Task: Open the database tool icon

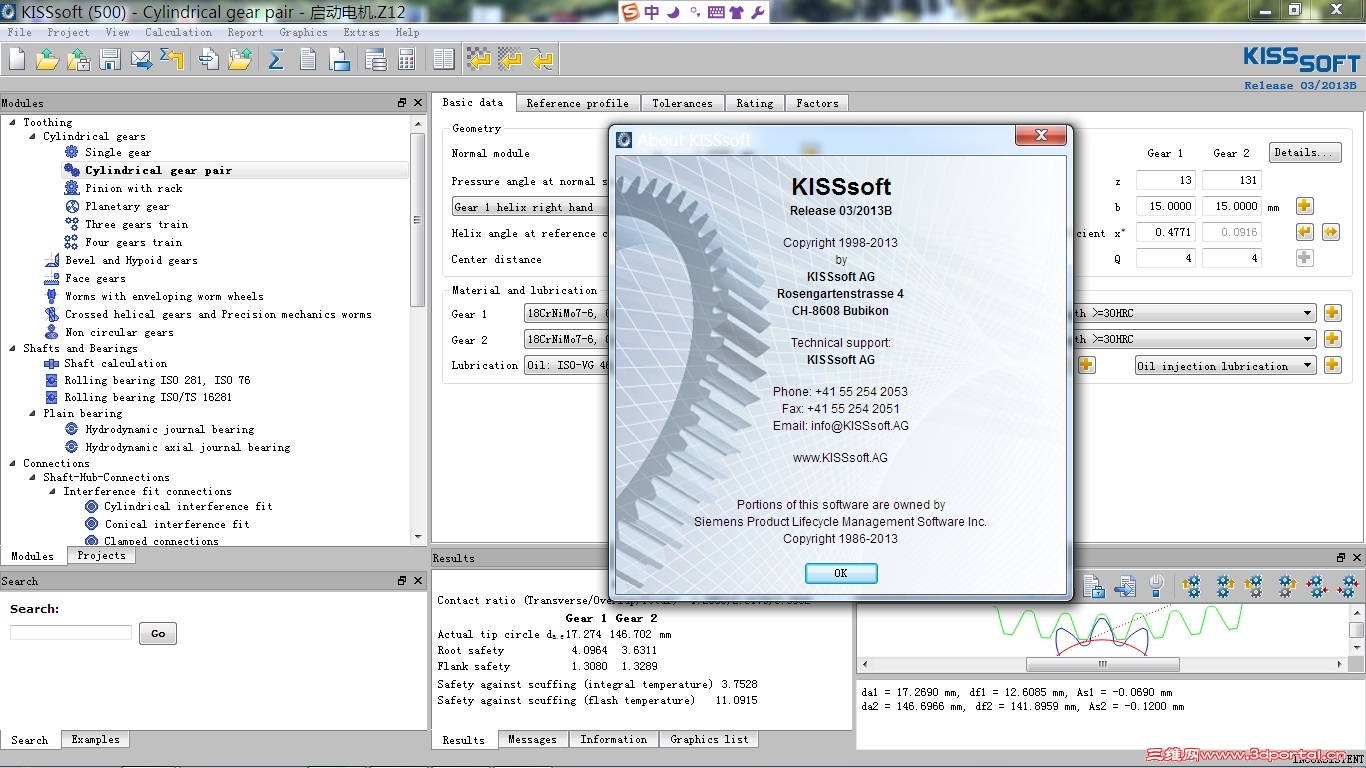Action: pyautogui.click(x=376, y=60)
